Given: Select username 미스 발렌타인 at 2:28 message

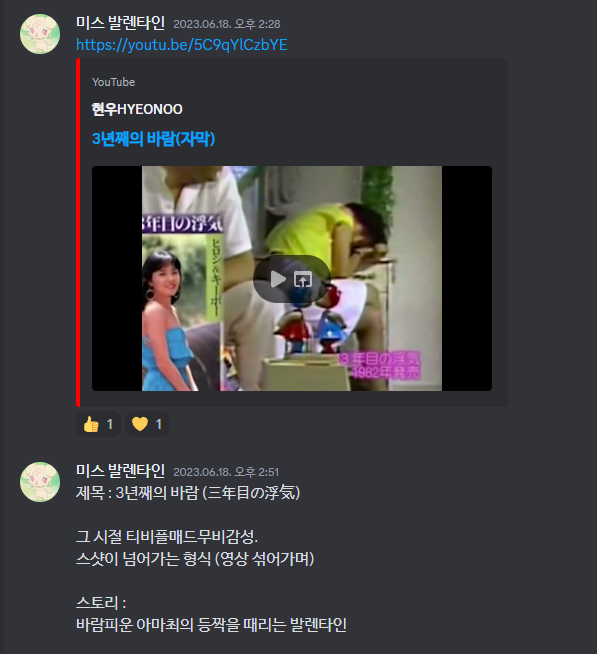Looking at the screenshot, I should tap(120, 23).
